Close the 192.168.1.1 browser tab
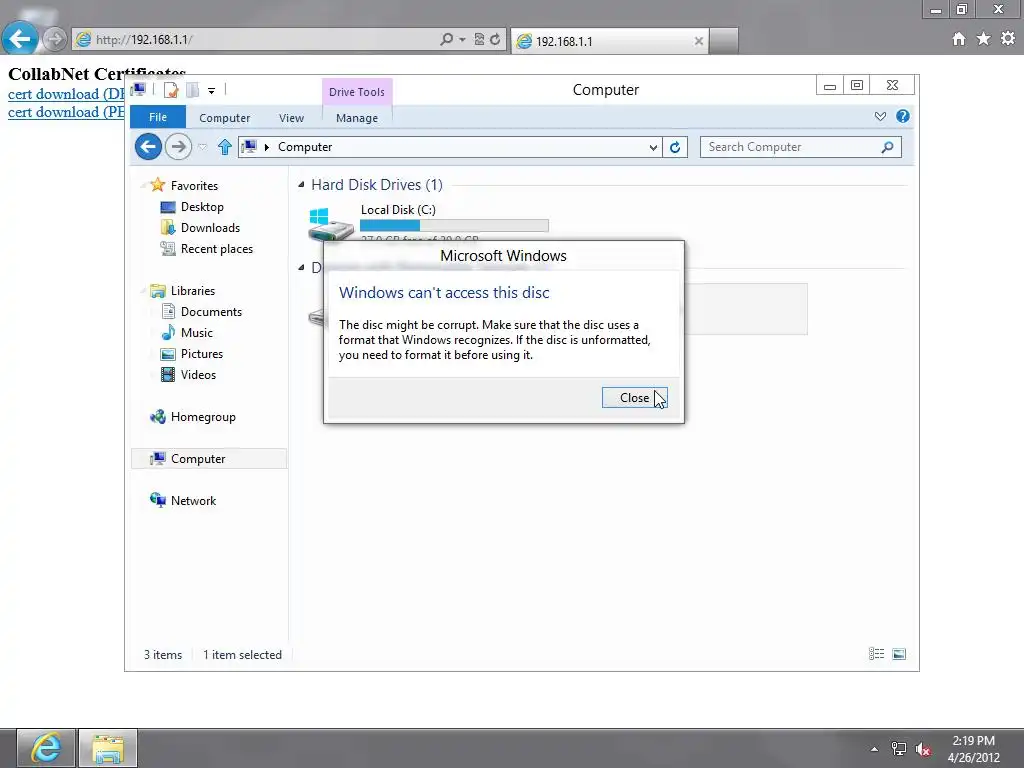Screen dimensions: 1024x768 click(x=698, y=41)
